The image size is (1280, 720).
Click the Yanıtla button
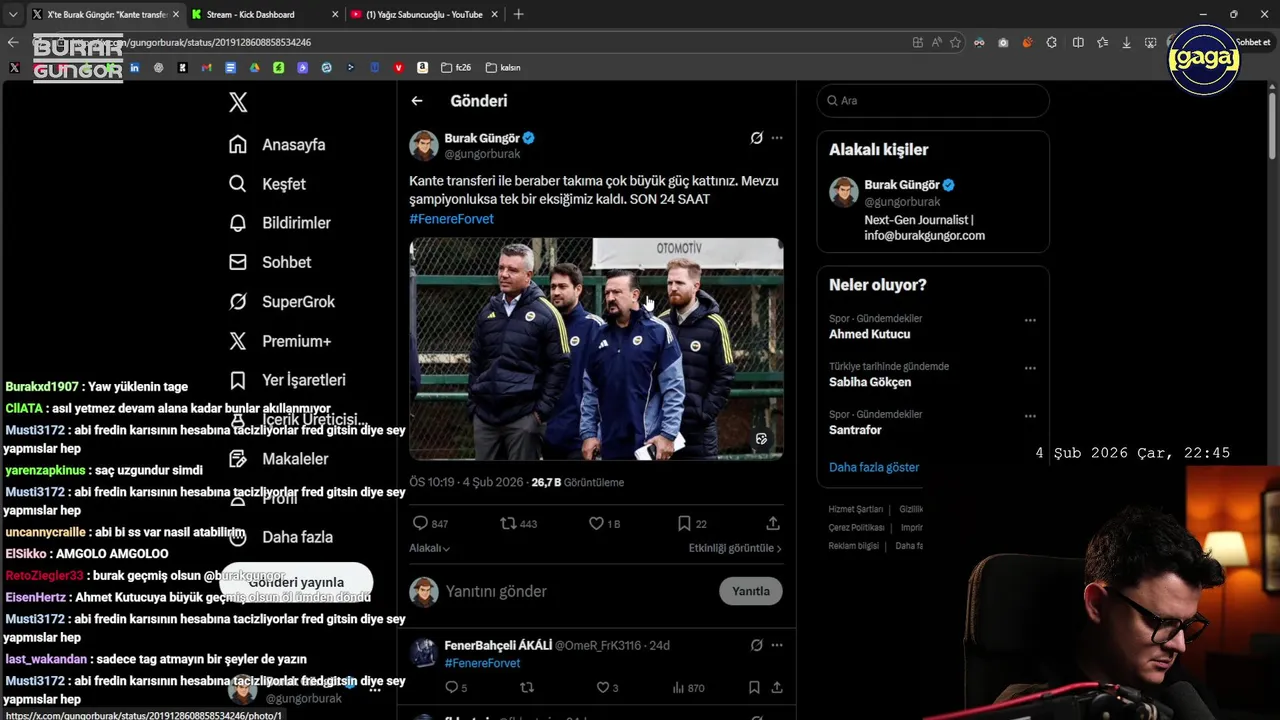click(x=751, y=591)
